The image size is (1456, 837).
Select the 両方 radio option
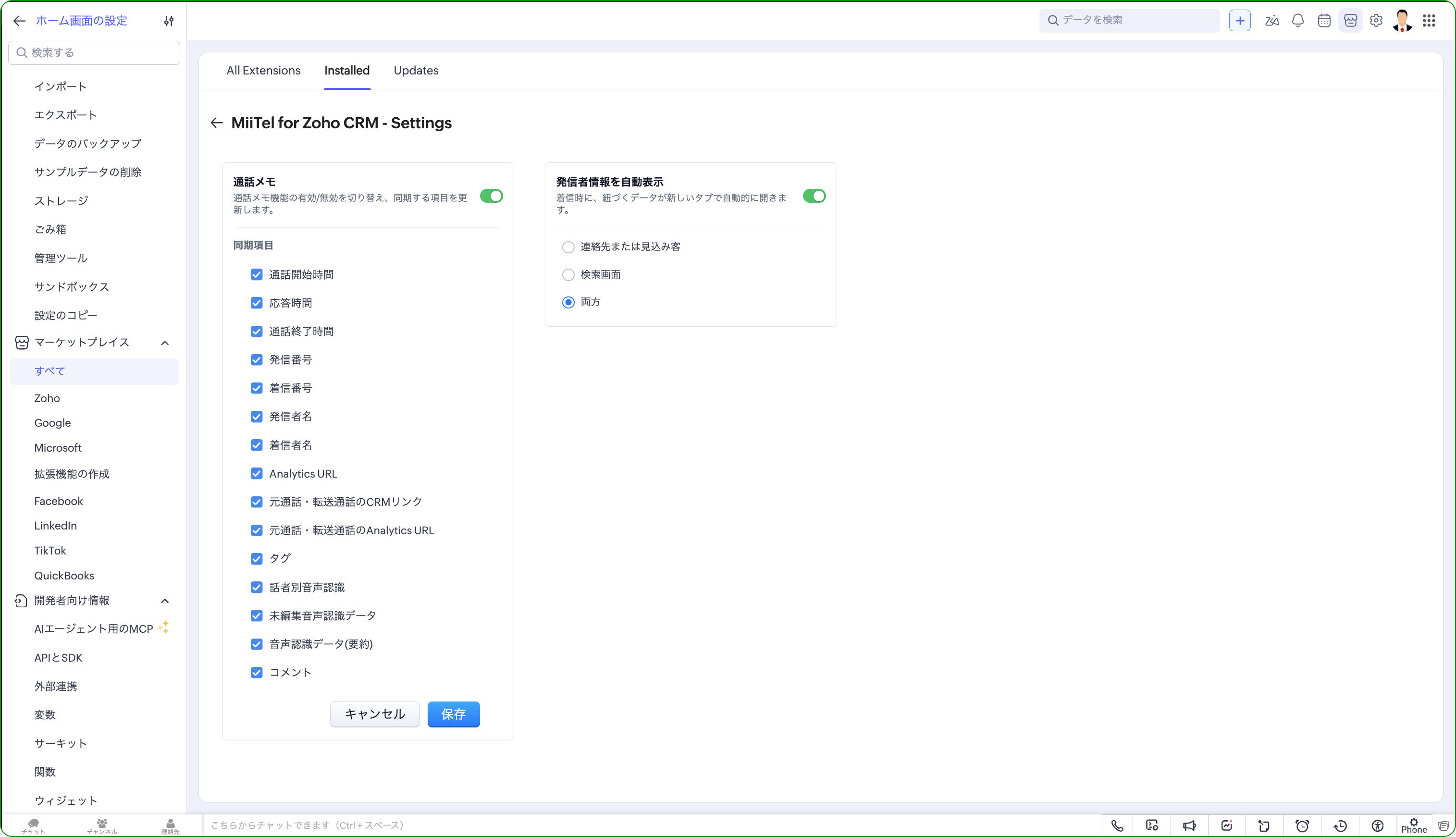coord(568,302)
